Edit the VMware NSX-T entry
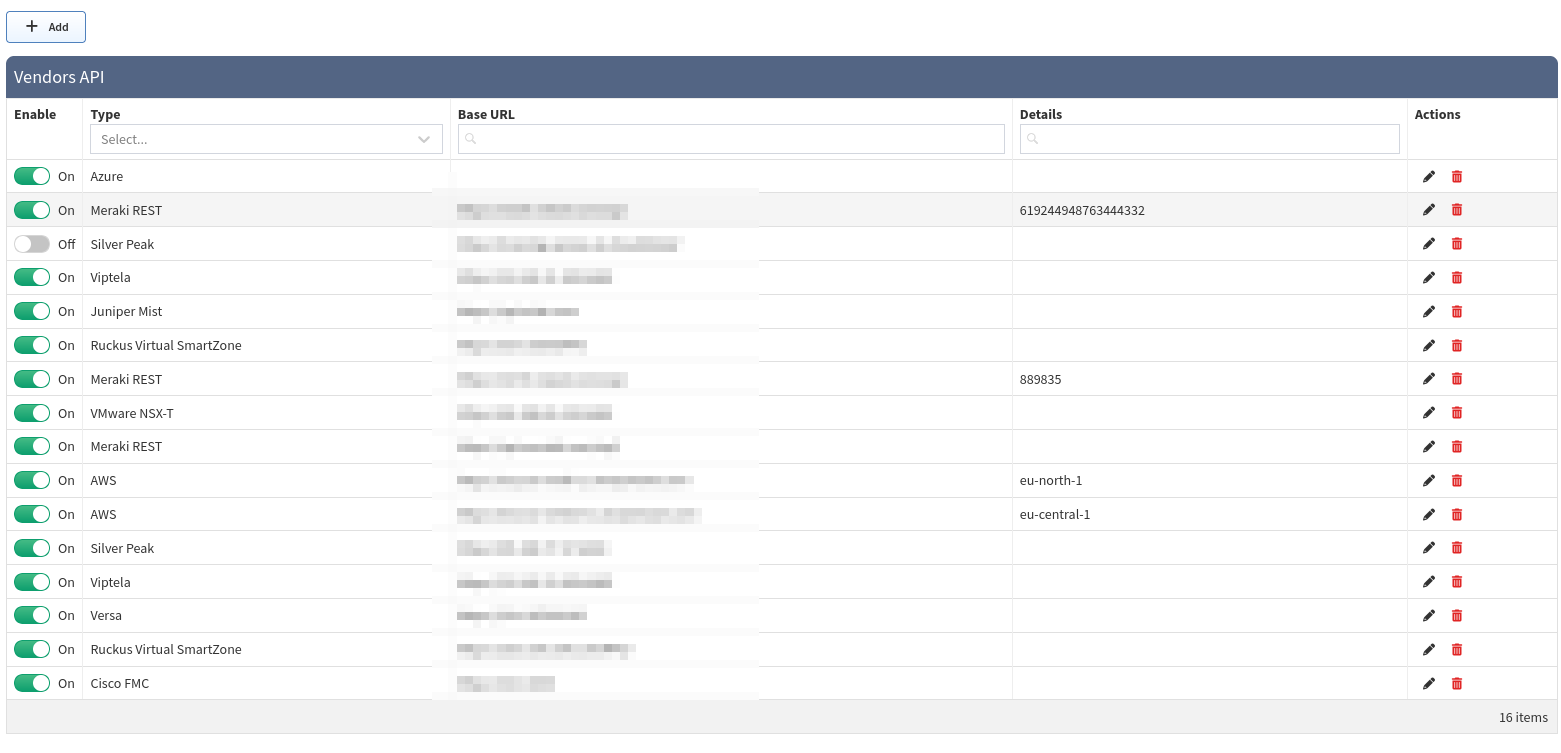 click(1429, 413)
